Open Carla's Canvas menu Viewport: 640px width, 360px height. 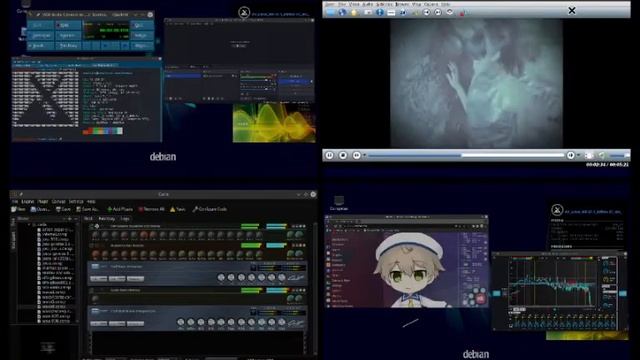click(58, 201)
